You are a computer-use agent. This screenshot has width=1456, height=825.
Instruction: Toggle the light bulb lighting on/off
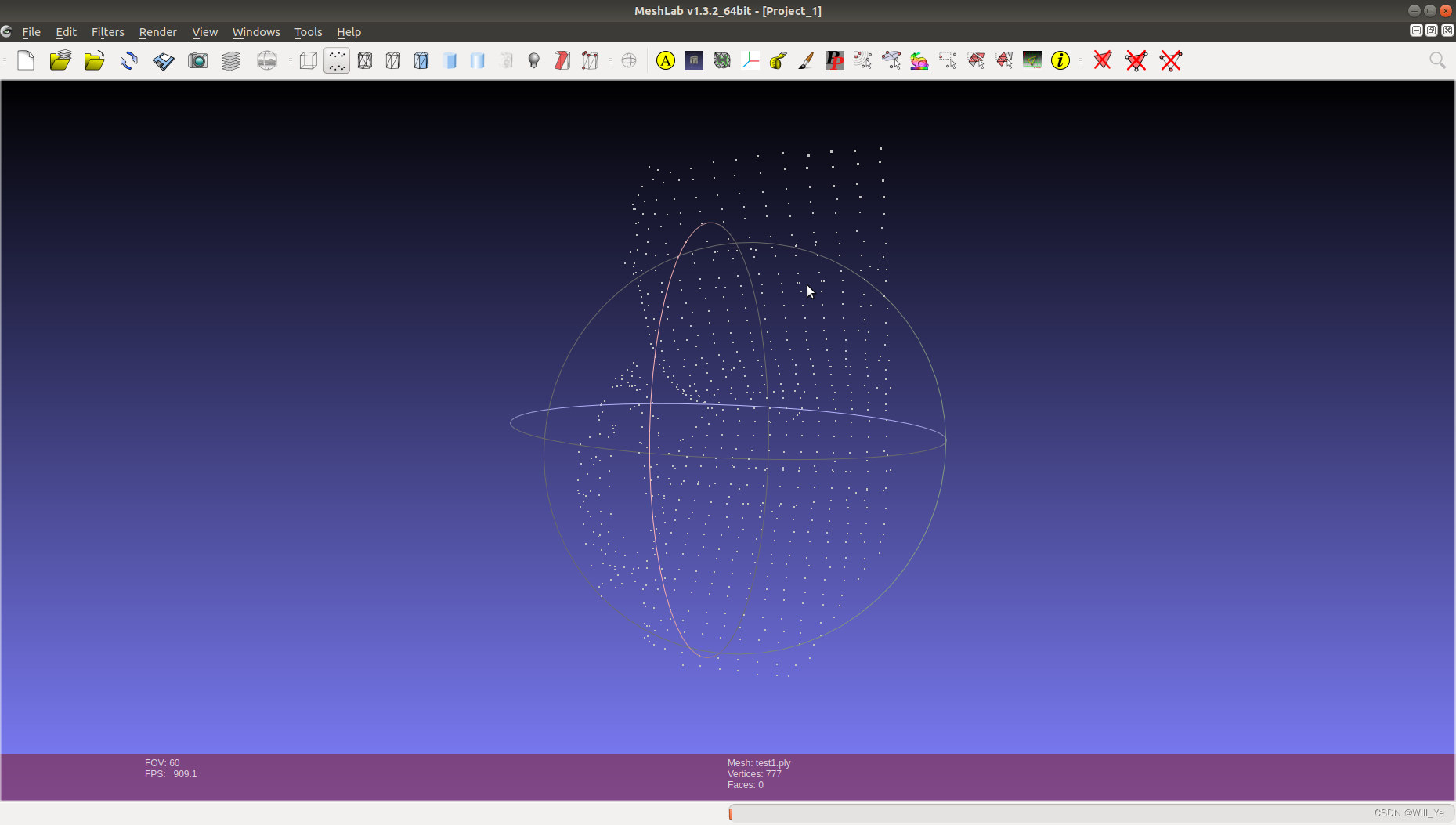point(534,60)
